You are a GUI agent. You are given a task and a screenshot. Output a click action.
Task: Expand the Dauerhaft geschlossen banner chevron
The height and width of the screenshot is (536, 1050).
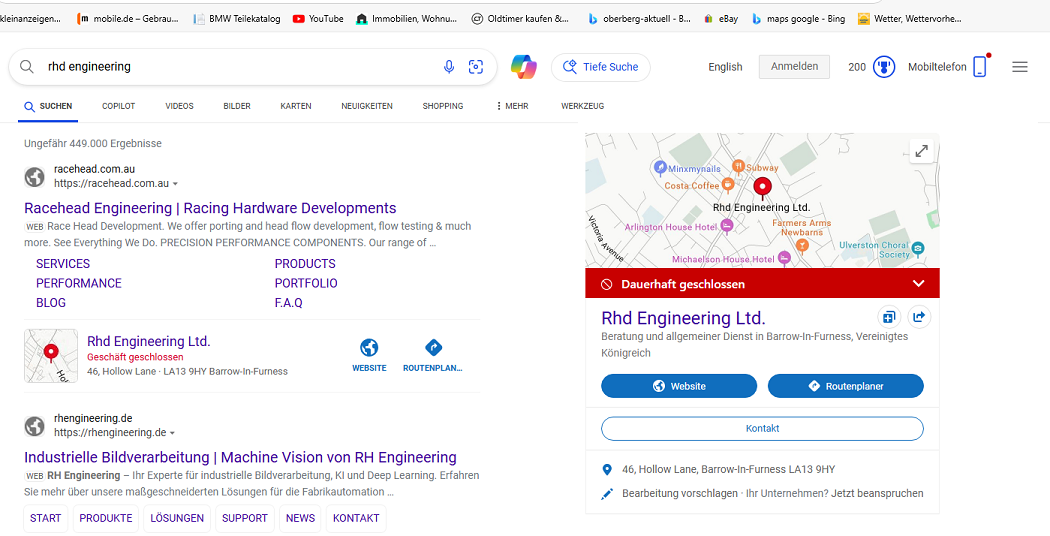[918, 284]
